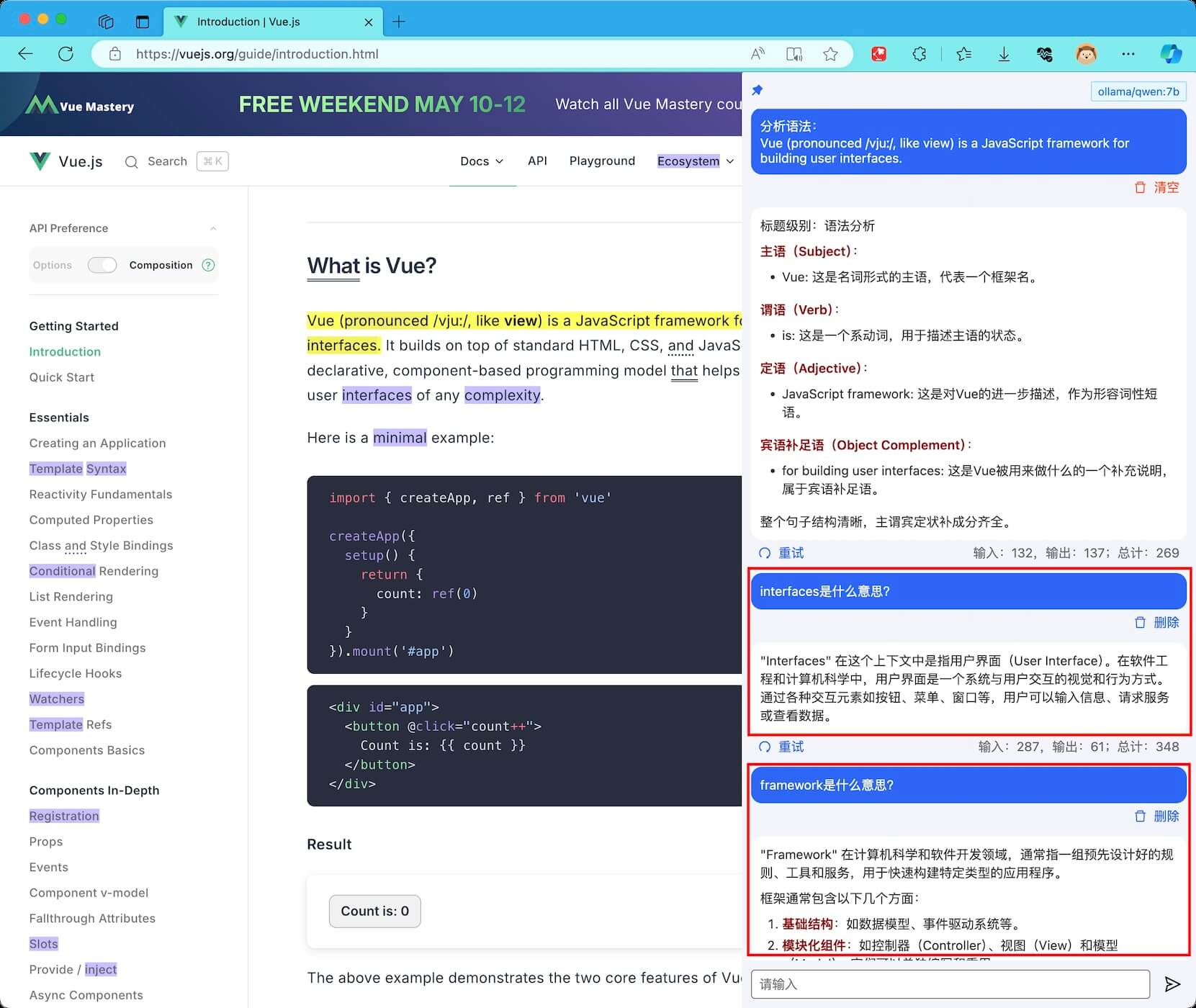
Task: Open the Quick Start sidebar link
Action: tap(62, 377)
